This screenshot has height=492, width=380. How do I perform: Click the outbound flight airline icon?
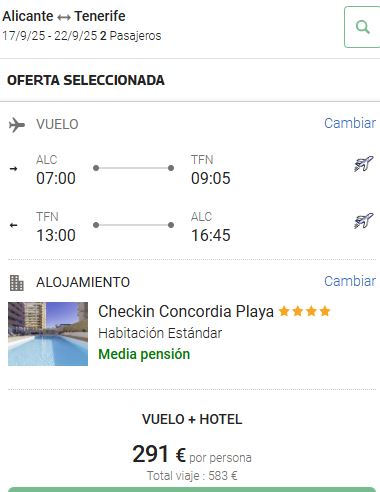(x=364, y=164)
